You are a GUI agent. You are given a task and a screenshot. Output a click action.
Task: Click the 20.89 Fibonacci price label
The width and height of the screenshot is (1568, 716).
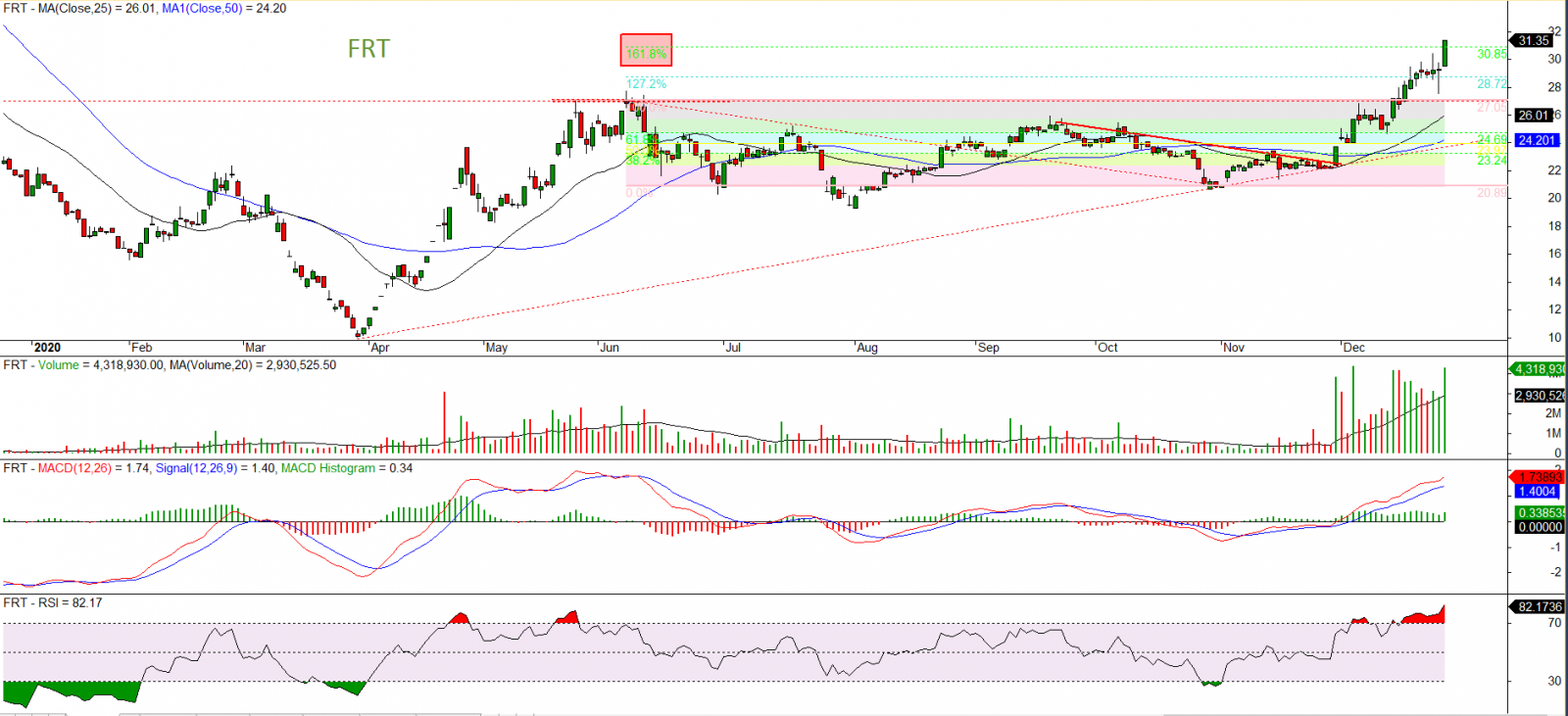click(x=1493, y=193)
